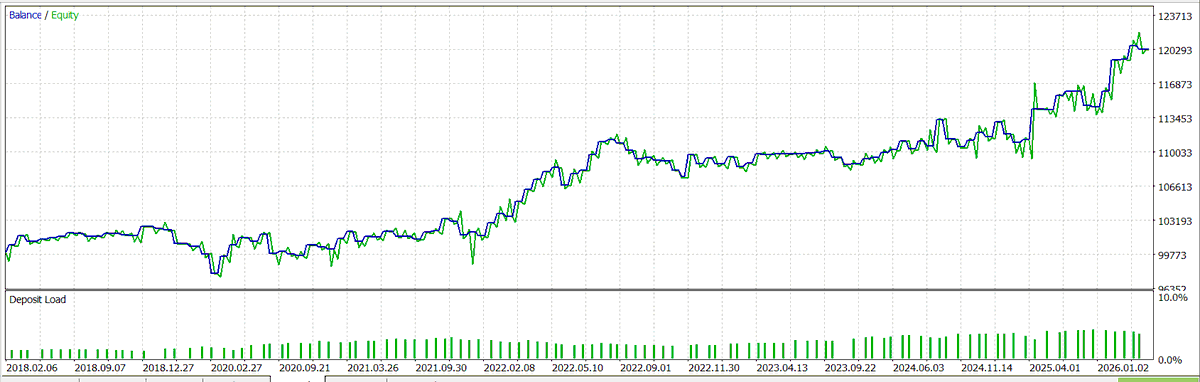Click the 99773 axis value
1200x382 pixels.
coord(1171,255)
